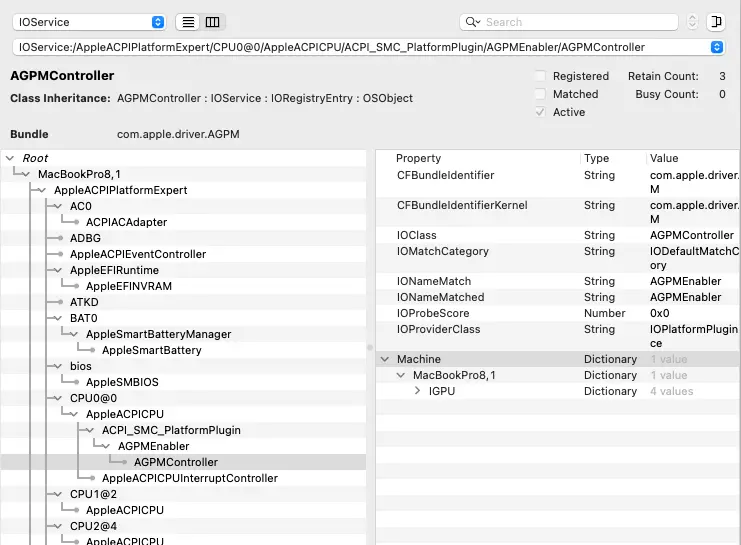741x545 pixels.
Task: Collapse the MacBookPro8,1 tree node
Action: [26, 174]
